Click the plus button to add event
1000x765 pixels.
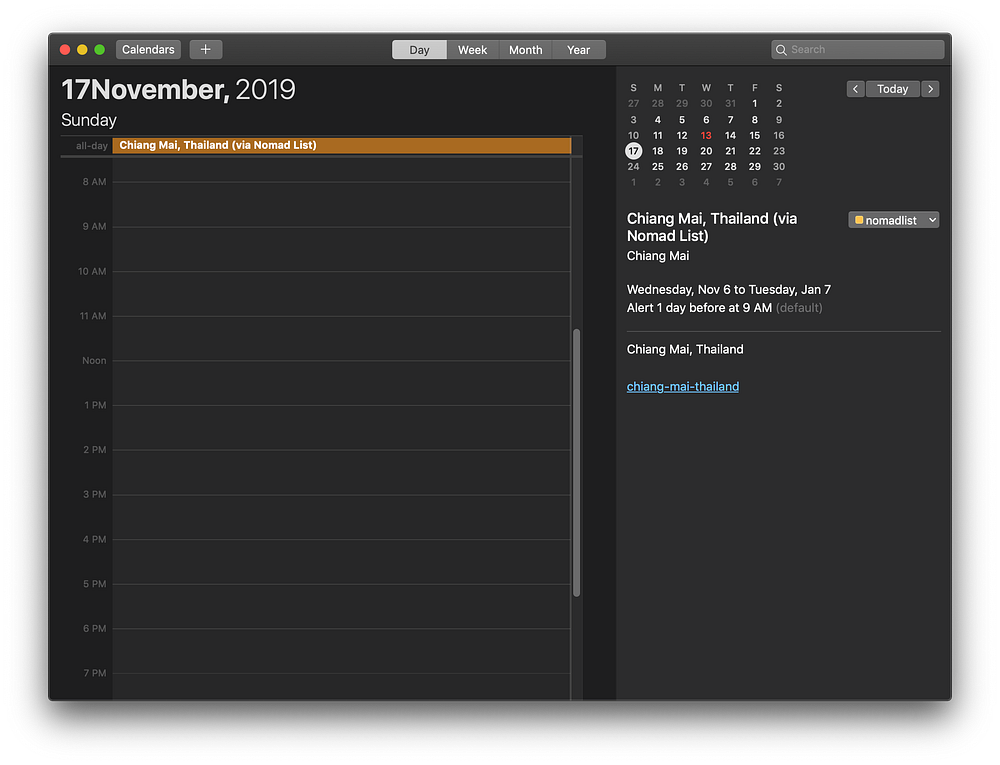pyautogui.click(x=205, y=50)
